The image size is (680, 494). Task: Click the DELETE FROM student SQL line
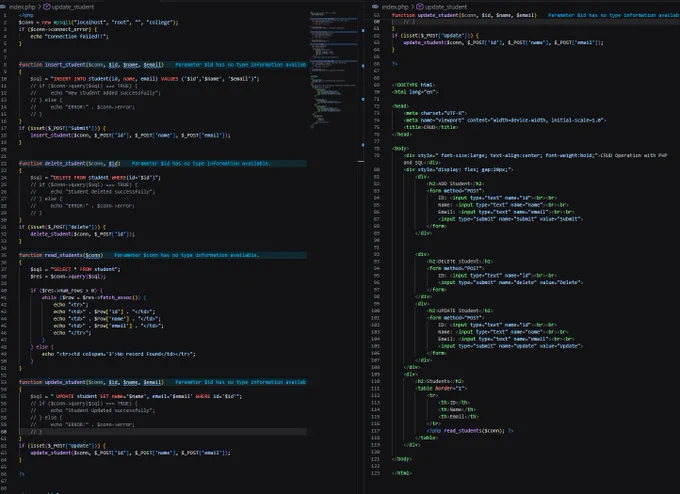[95, 177]
